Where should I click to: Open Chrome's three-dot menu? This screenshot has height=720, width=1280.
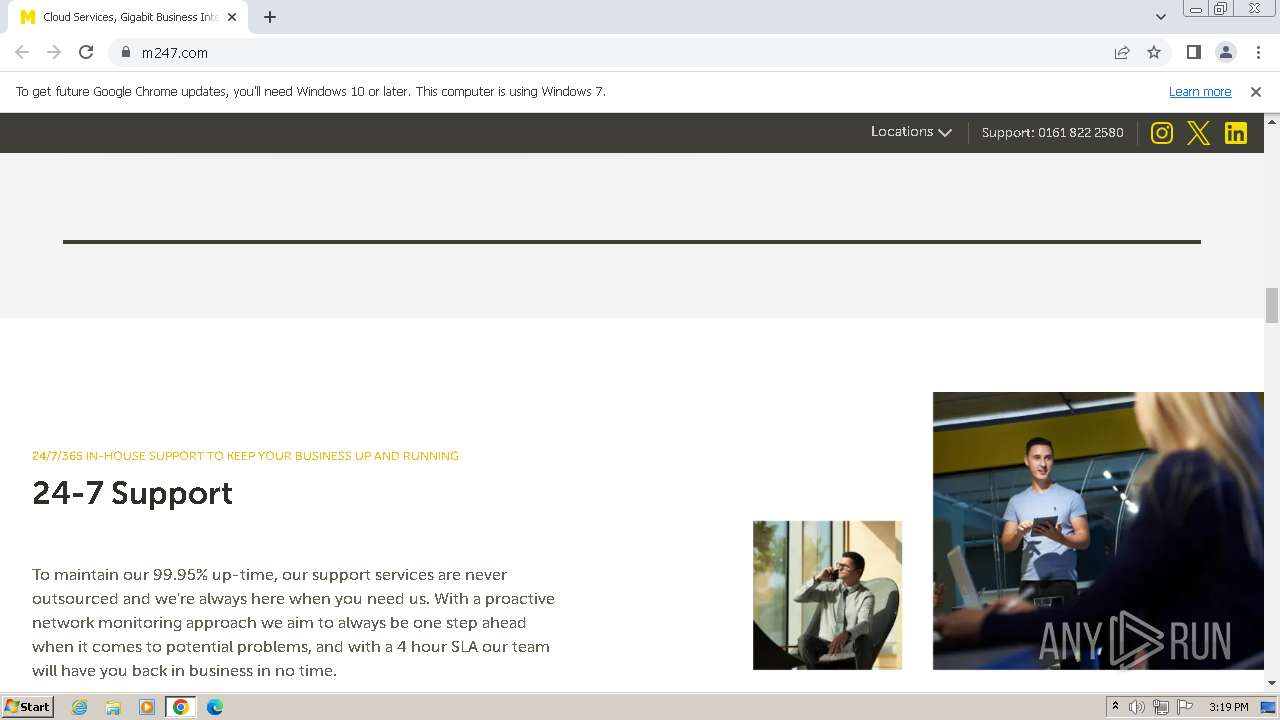tap(1258, 52)
